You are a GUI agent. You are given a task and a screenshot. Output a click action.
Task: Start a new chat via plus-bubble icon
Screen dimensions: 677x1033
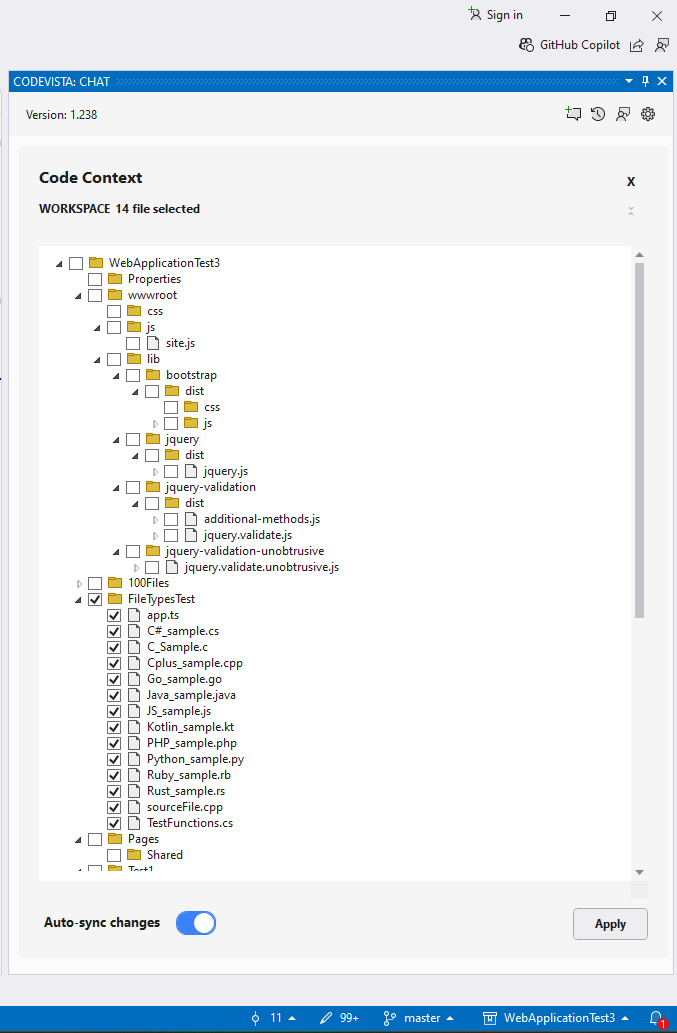[573, 114]
